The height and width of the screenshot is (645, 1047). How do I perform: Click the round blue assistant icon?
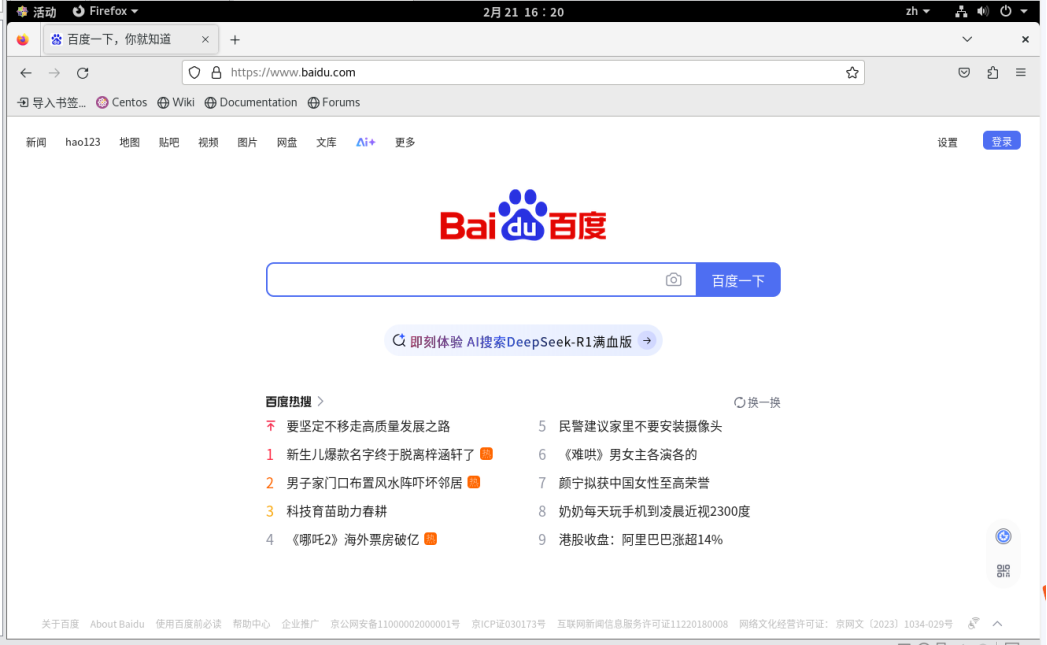(1003, 536)
